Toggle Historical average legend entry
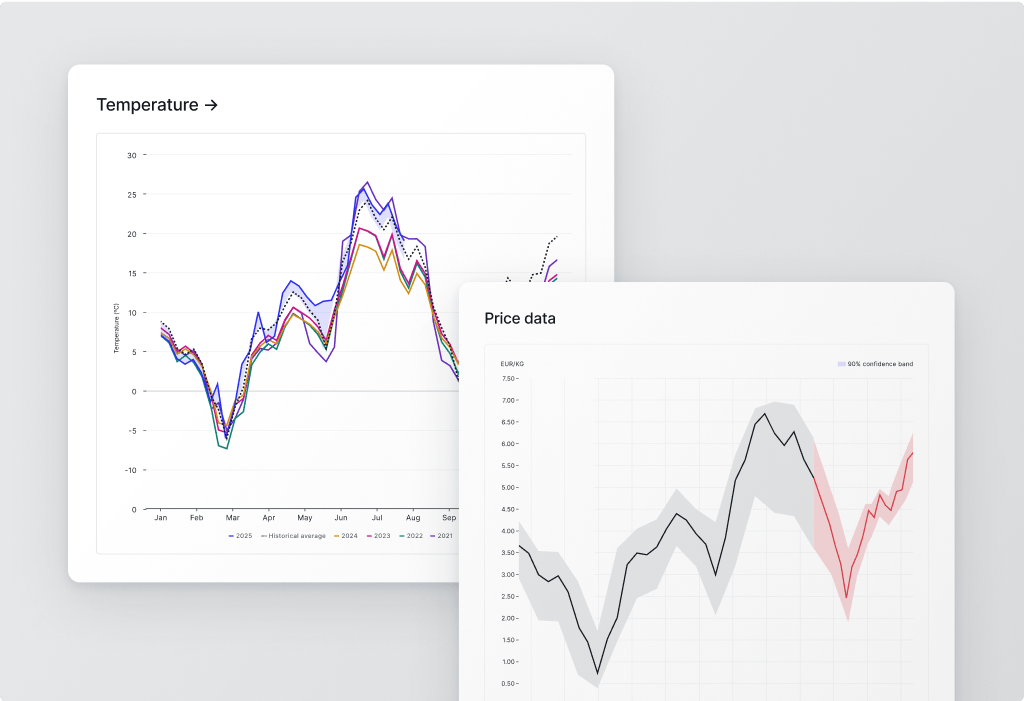Viewport: 1024px width, 701px height. (292, 536)
